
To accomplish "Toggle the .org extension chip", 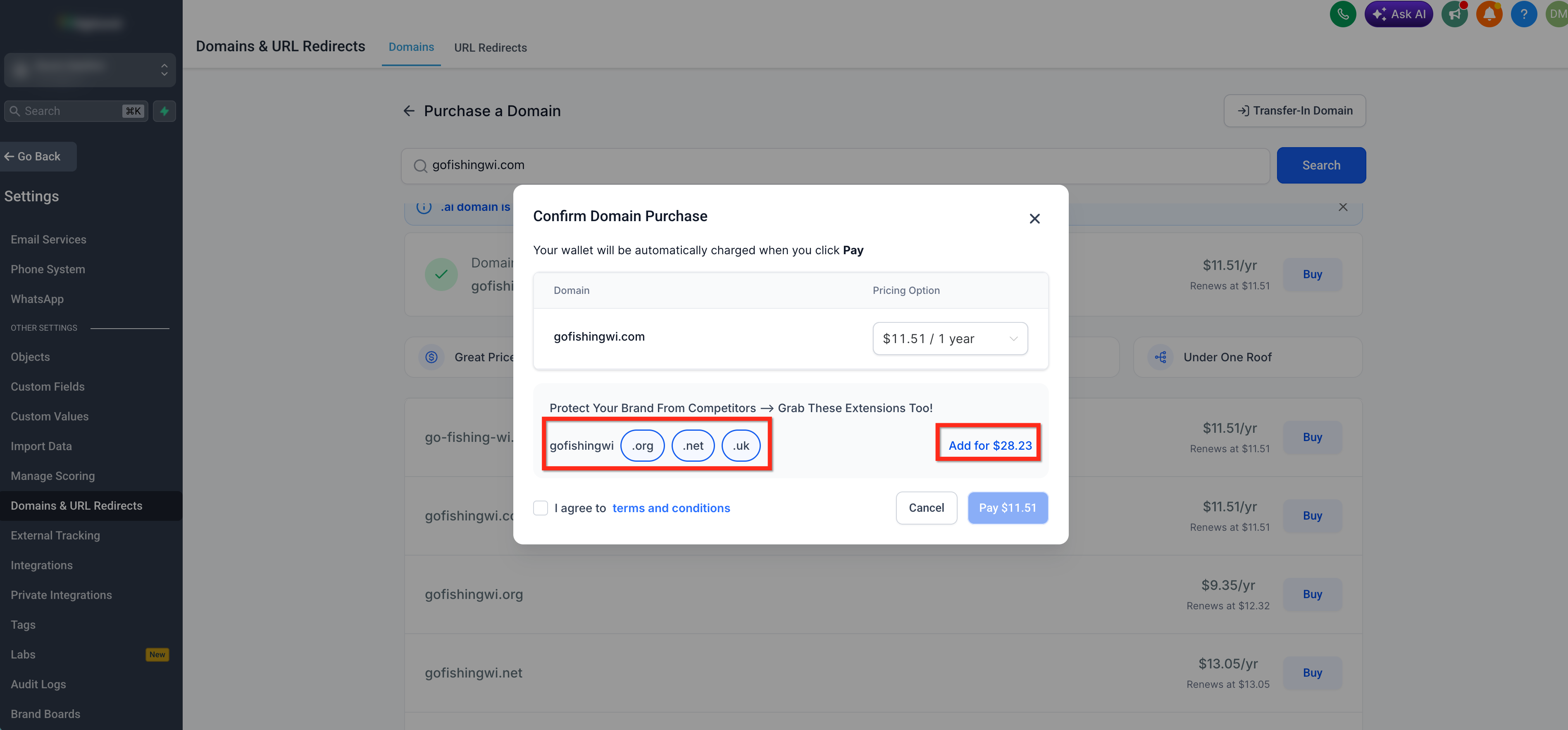I will 642,446.
